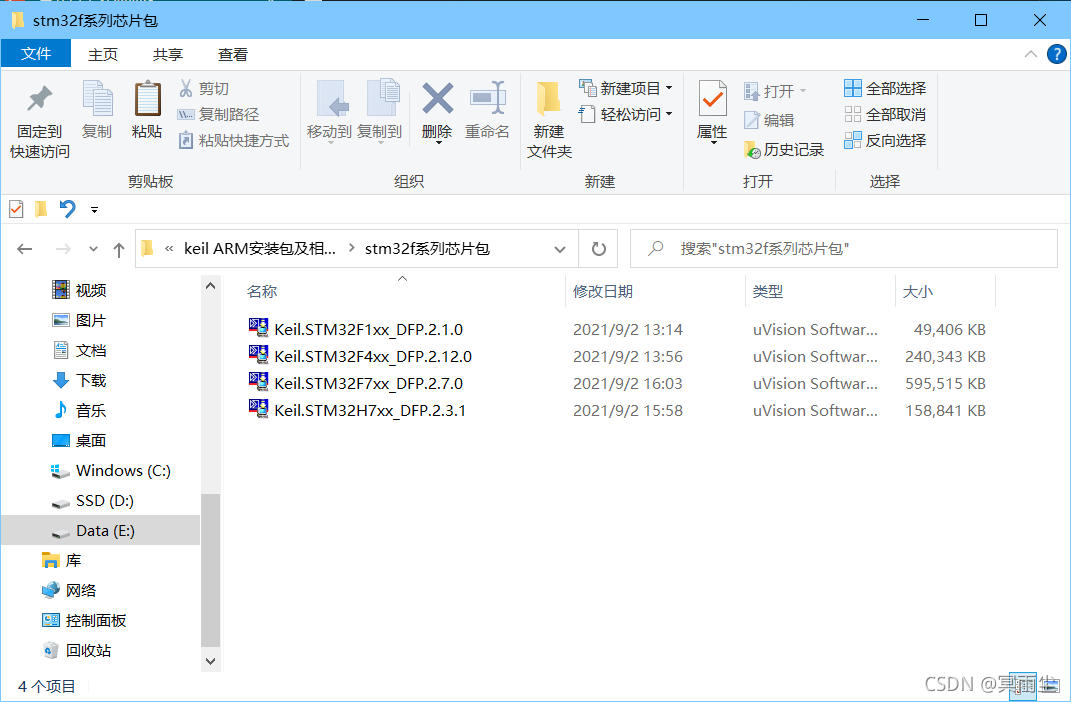Switch to Share (共享) tab
Viewport: 1071px width, 702px height.
(168, 55)
